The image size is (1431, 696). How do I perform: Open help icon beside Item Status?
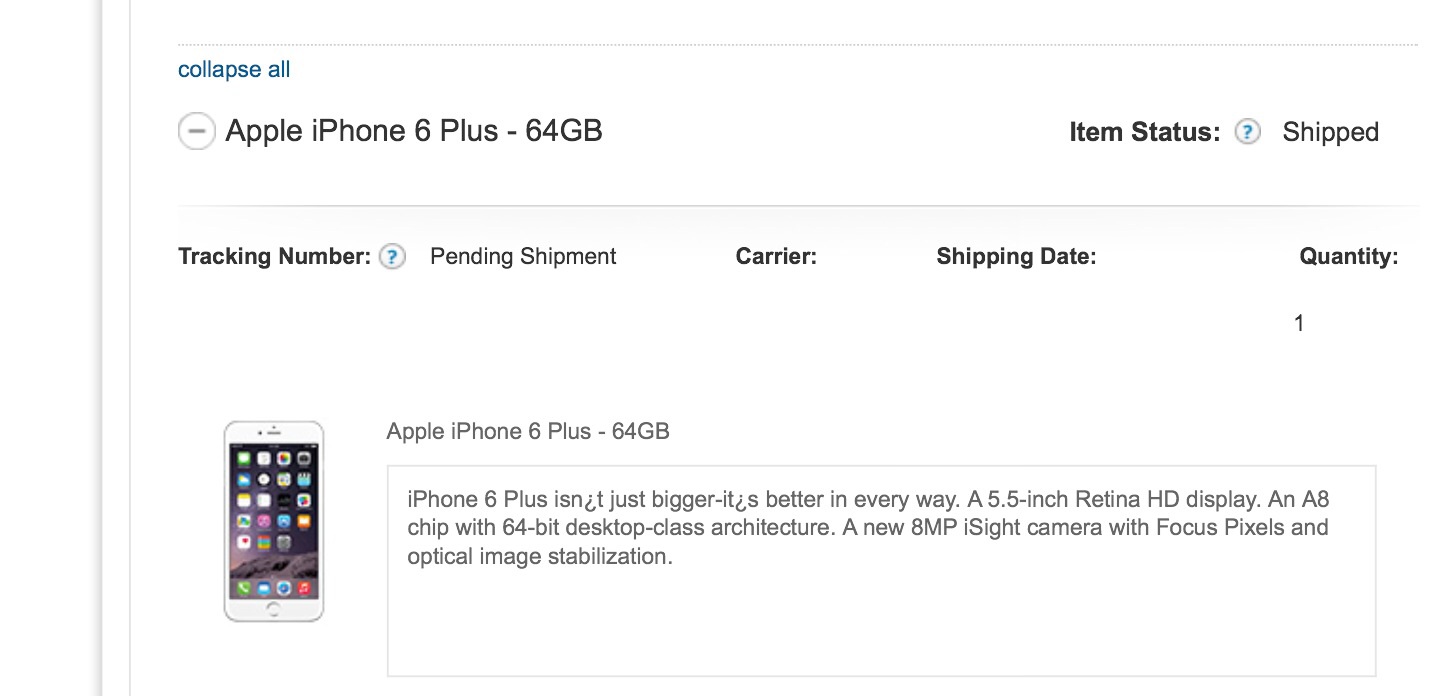click(1247, 132)
